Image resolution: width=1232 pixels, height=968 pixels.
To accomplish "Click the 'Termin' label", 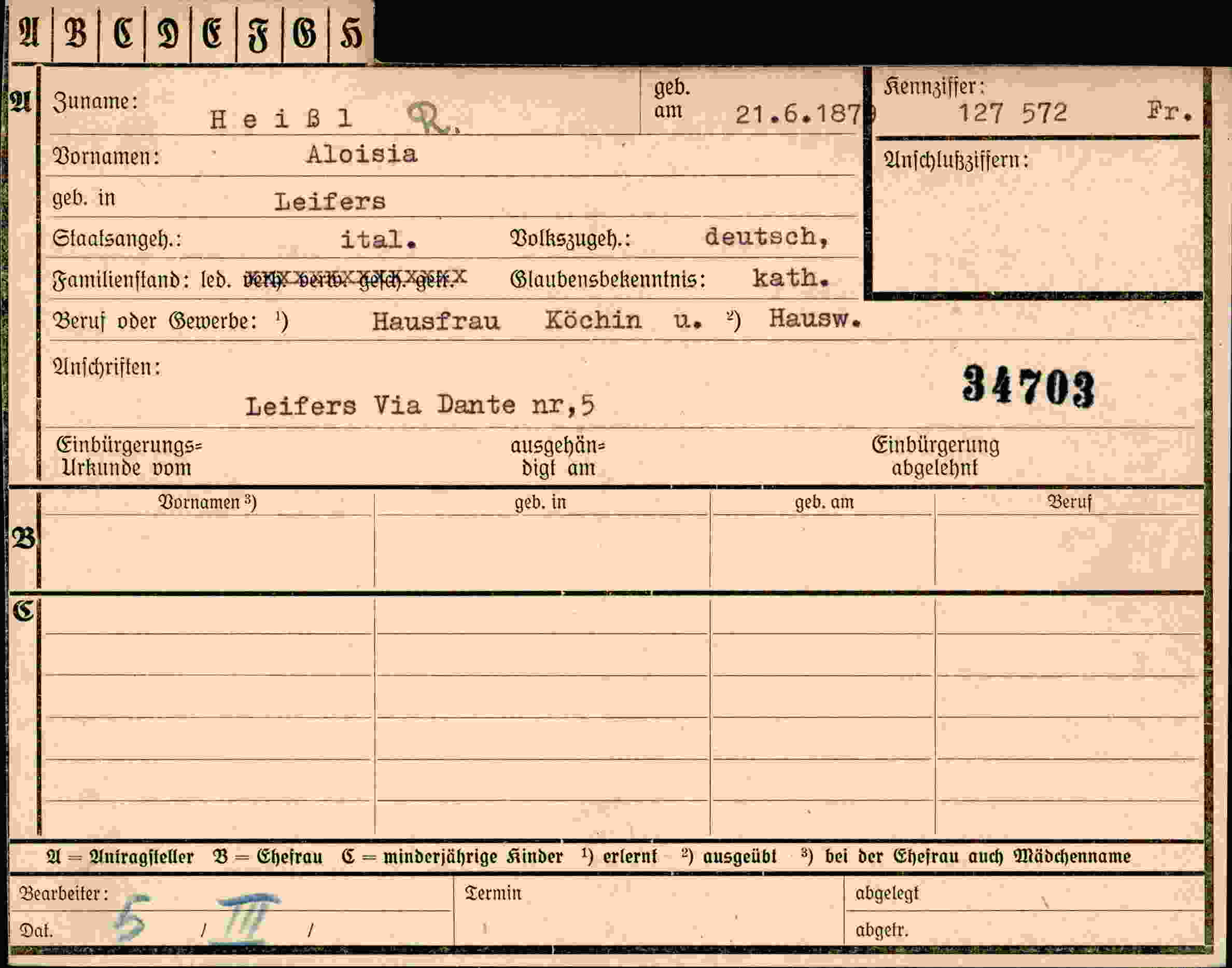I will [x=493, y=893].
